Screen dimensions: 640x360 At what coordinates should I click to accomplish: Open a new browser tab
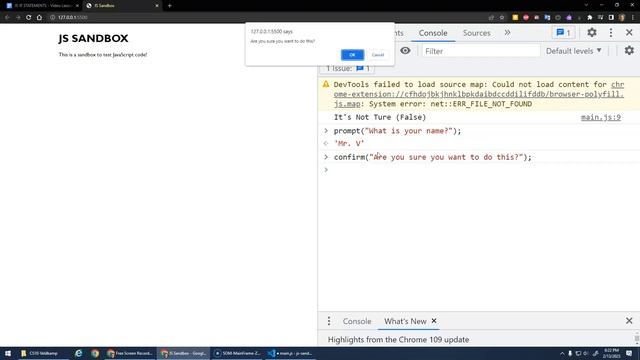point(169,6)
